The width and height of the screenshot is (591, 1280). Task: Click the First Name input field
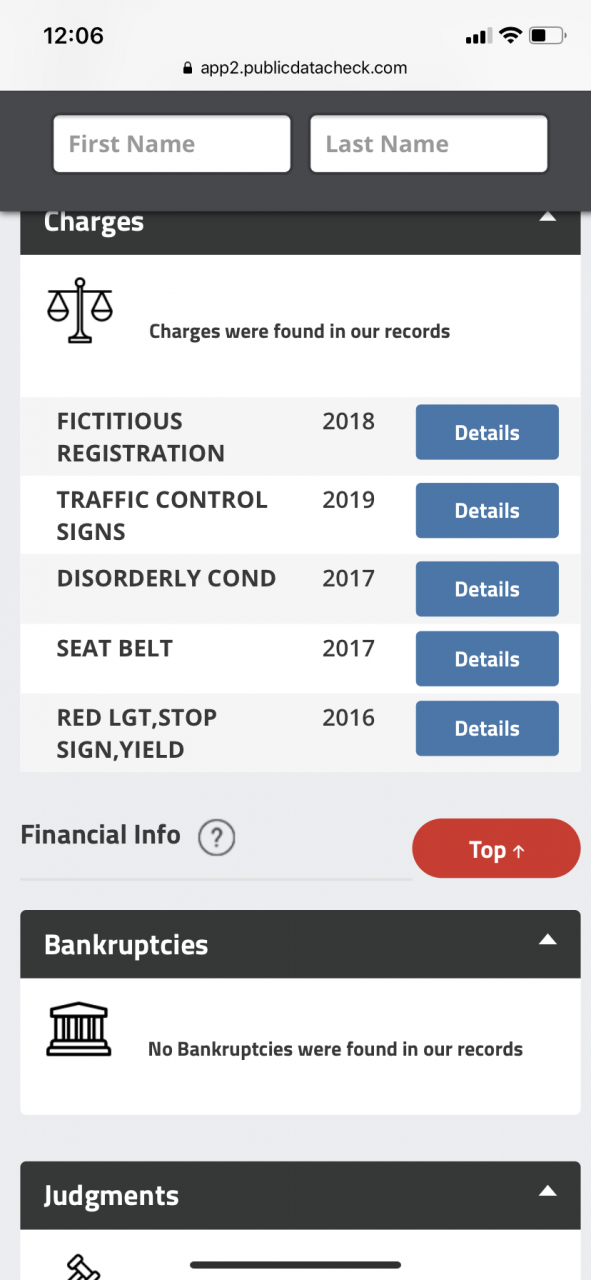(x=172, y=144)
